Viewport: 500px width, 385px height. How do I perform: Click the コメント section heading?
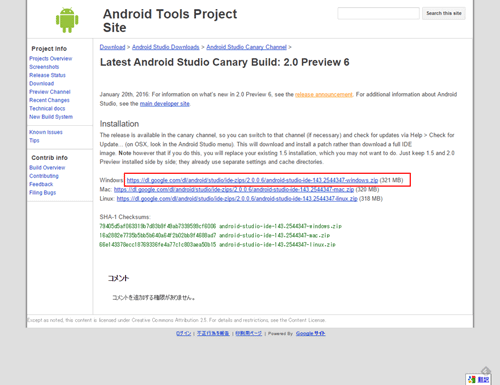pyautogui.click(x=118, y=278)
